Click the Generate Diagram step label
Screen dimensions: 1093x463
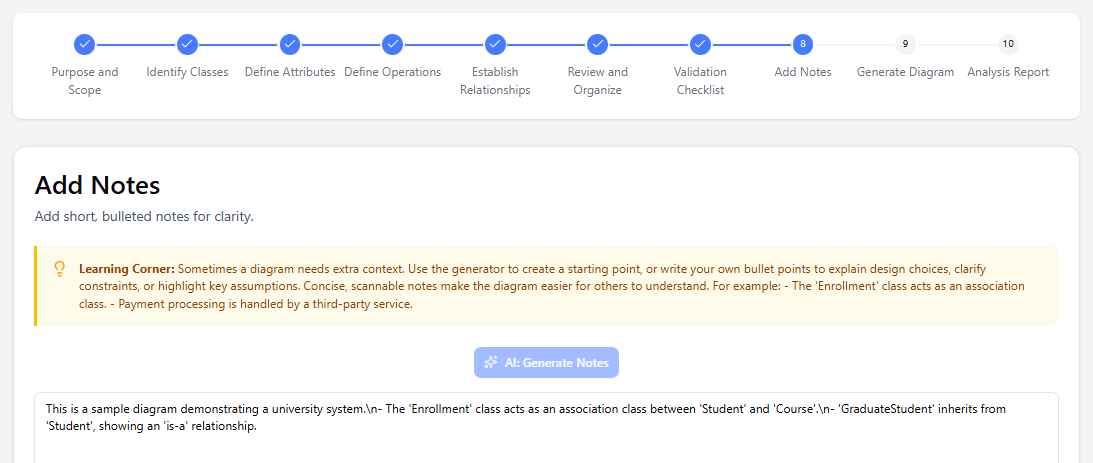tap(905, 72)
